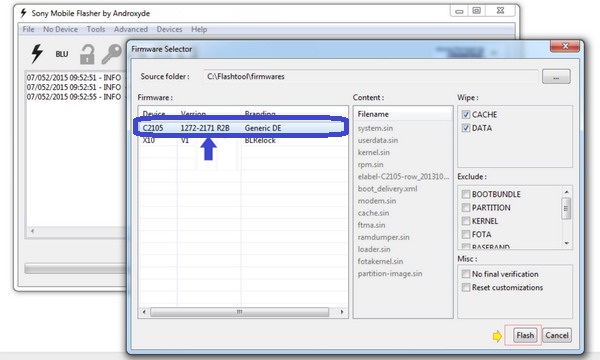Toggle the CACHE wipe checkbox
600x360 pixels.
tap(466, 114)
